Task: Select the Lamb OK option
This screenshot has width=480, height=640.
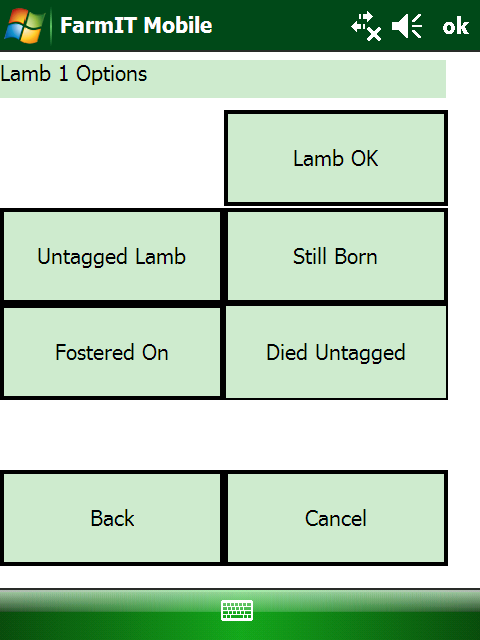Action: pos(336,158)
